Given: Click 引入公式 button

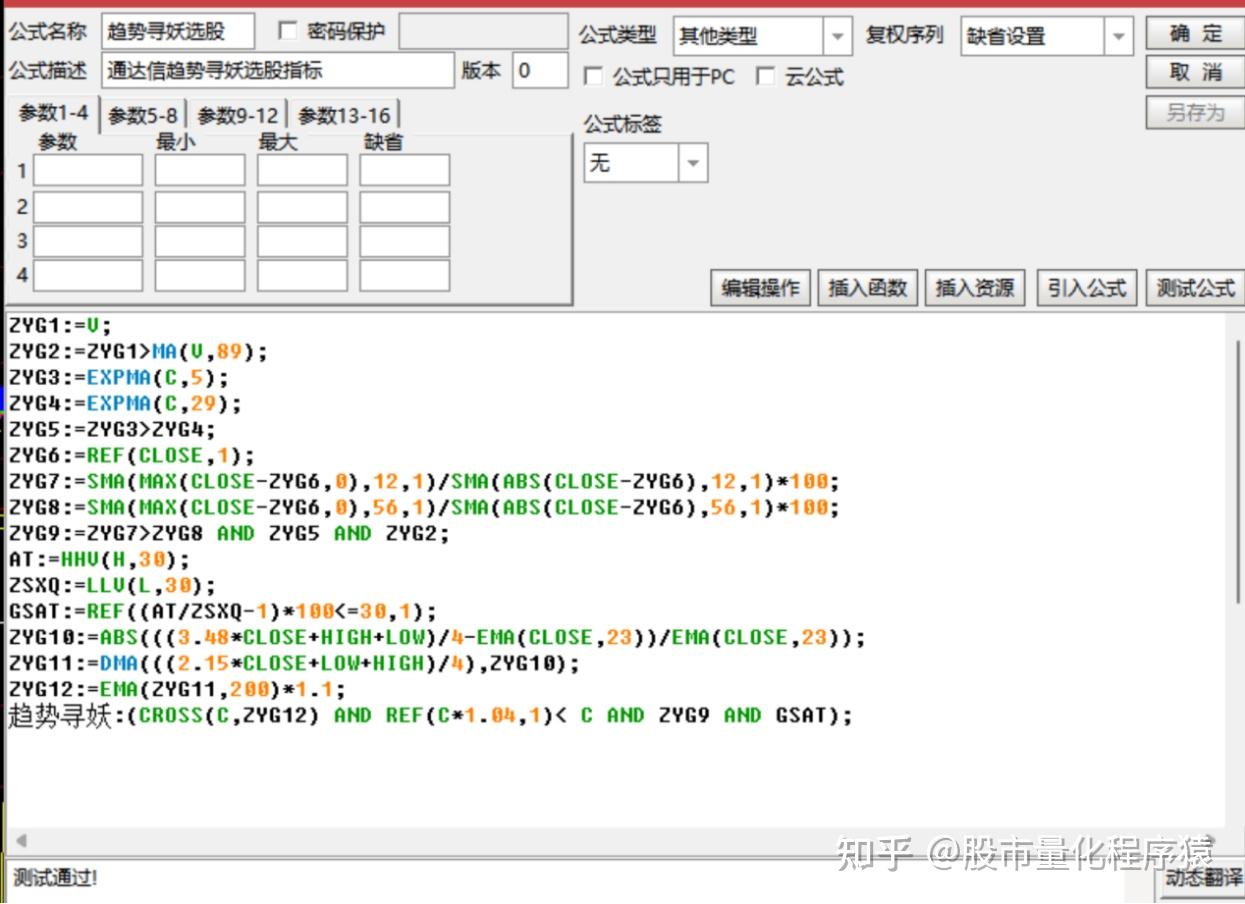Looking at the screenshot, I should 1087,288.
